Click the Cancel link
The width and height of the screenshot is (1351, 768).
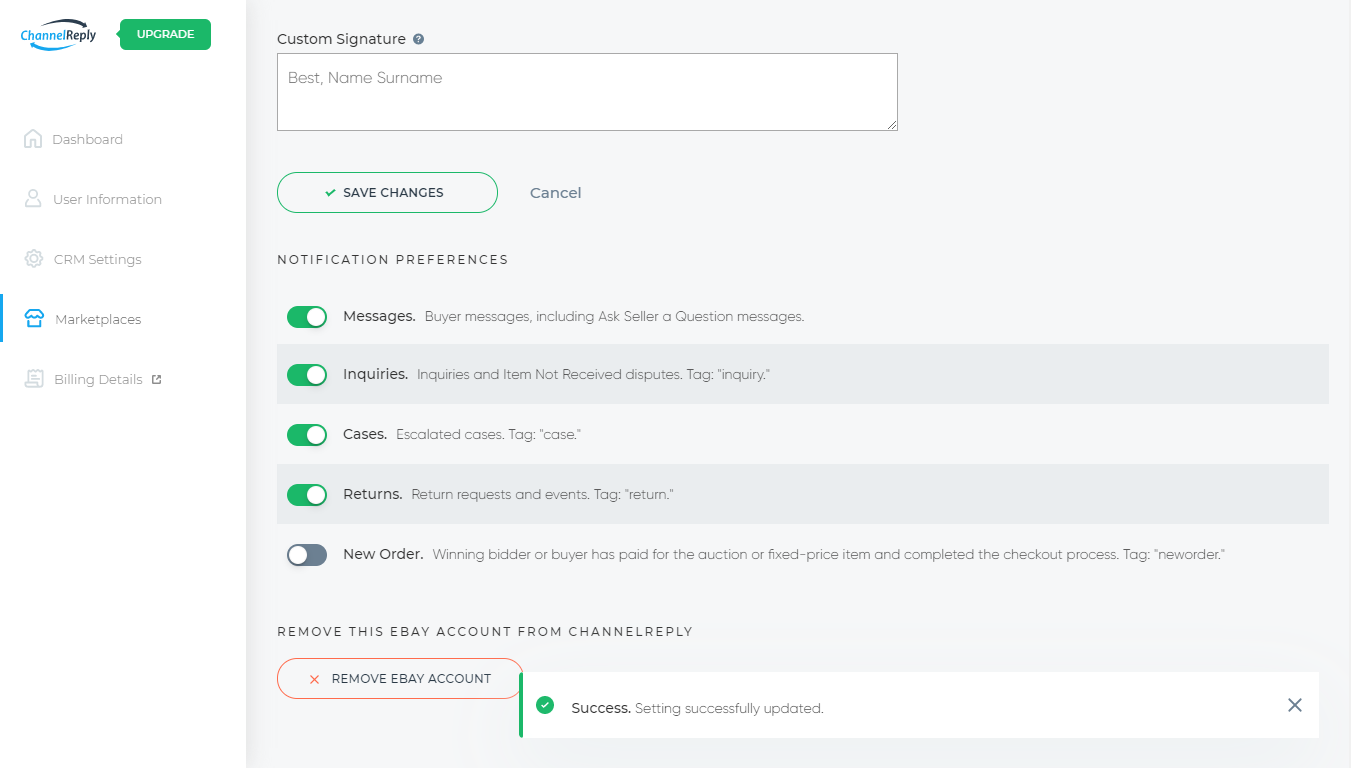555,192
